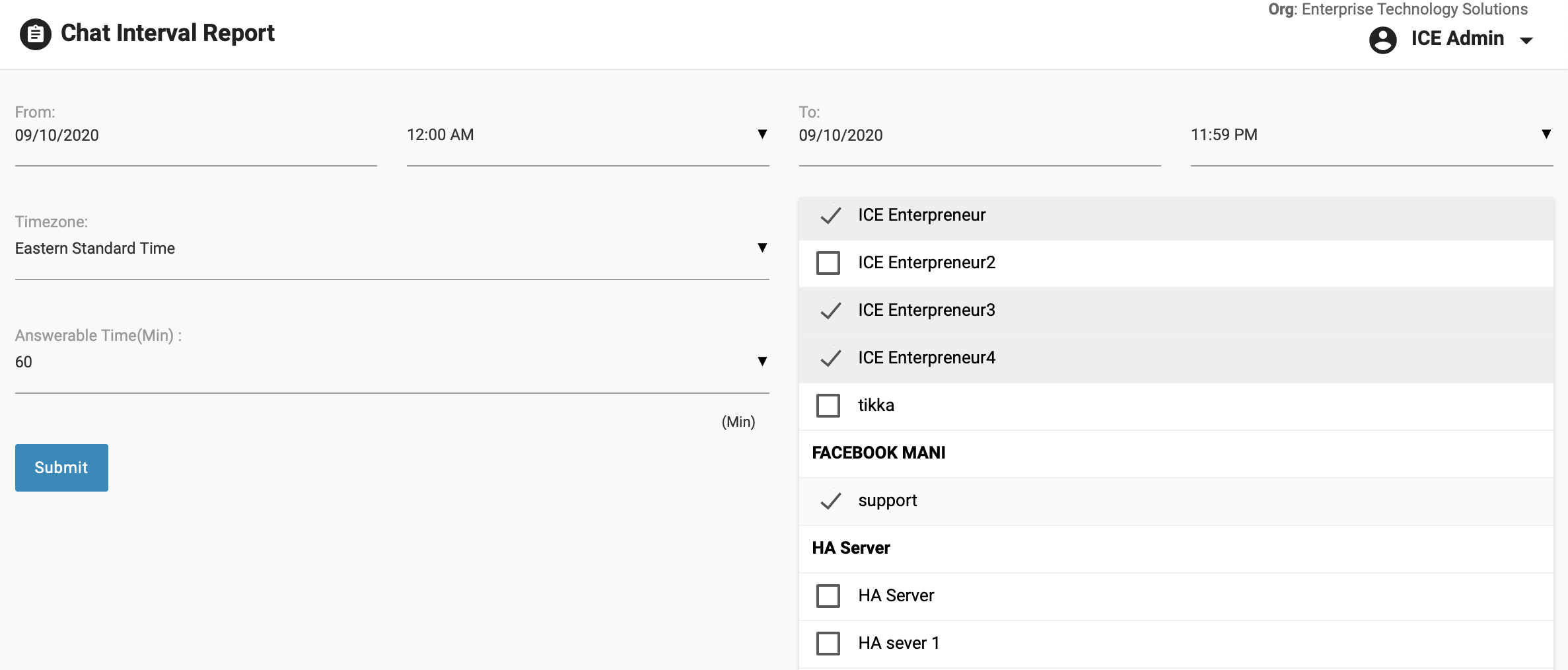Click the Chat Interval Report title
This screenshot has height=670, width=1568.
point(168,33)
